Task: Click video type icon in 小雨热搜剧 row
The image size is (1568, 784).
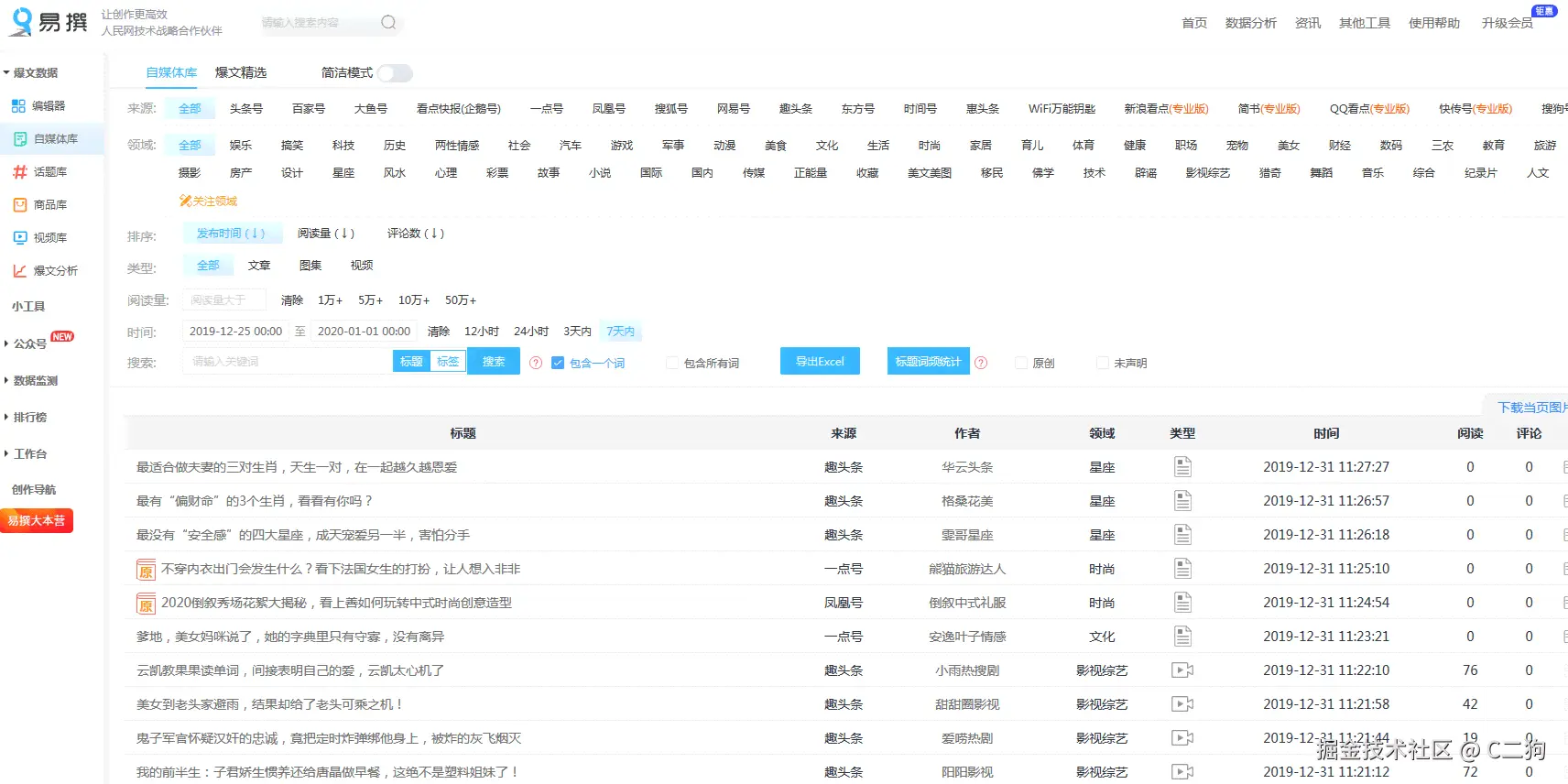Action: pyautogui.click(x=1182, y=670)
